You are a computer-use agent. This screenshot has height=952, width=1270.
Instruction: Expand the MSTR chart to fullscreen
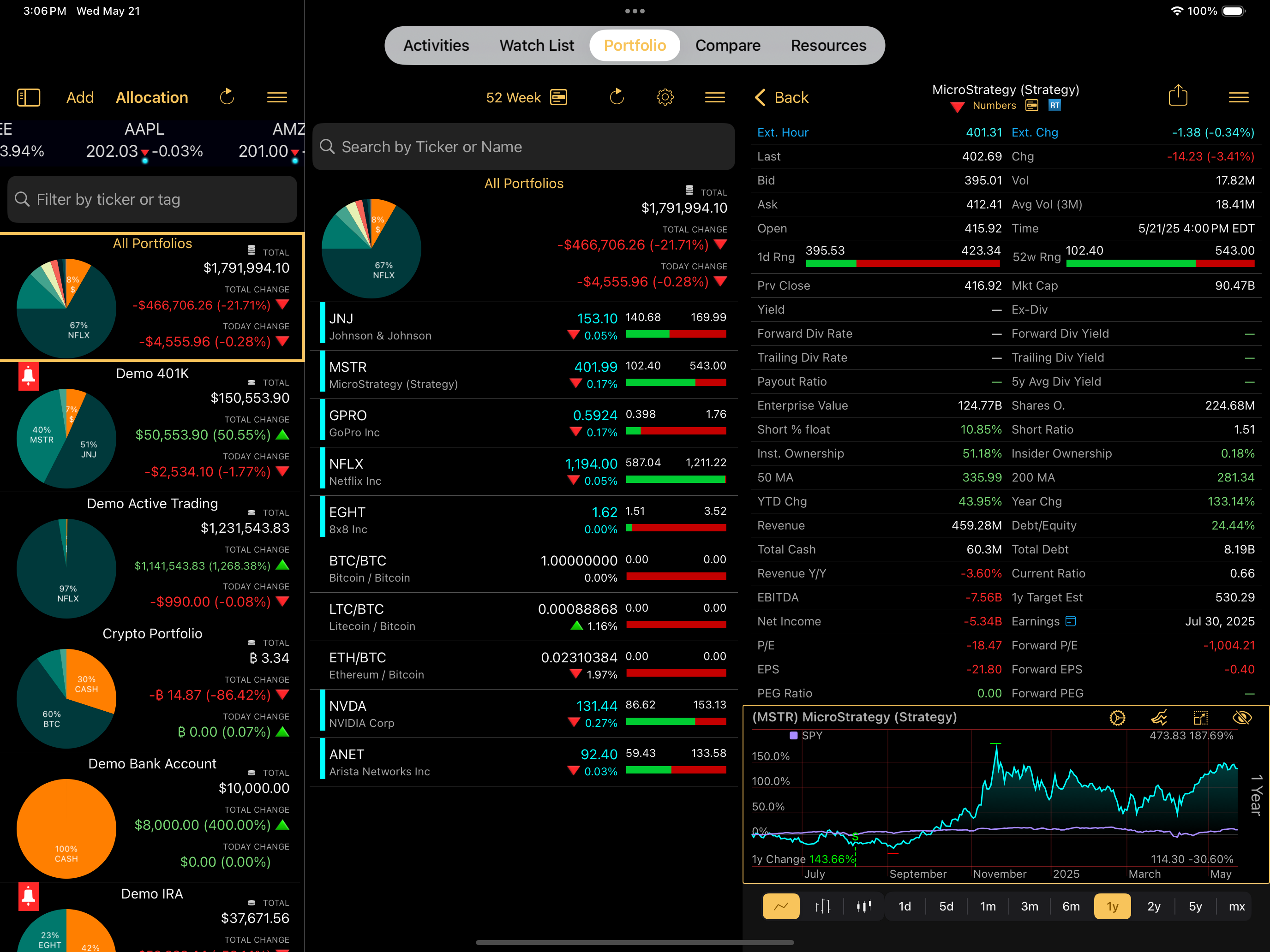click(1200, 718)
